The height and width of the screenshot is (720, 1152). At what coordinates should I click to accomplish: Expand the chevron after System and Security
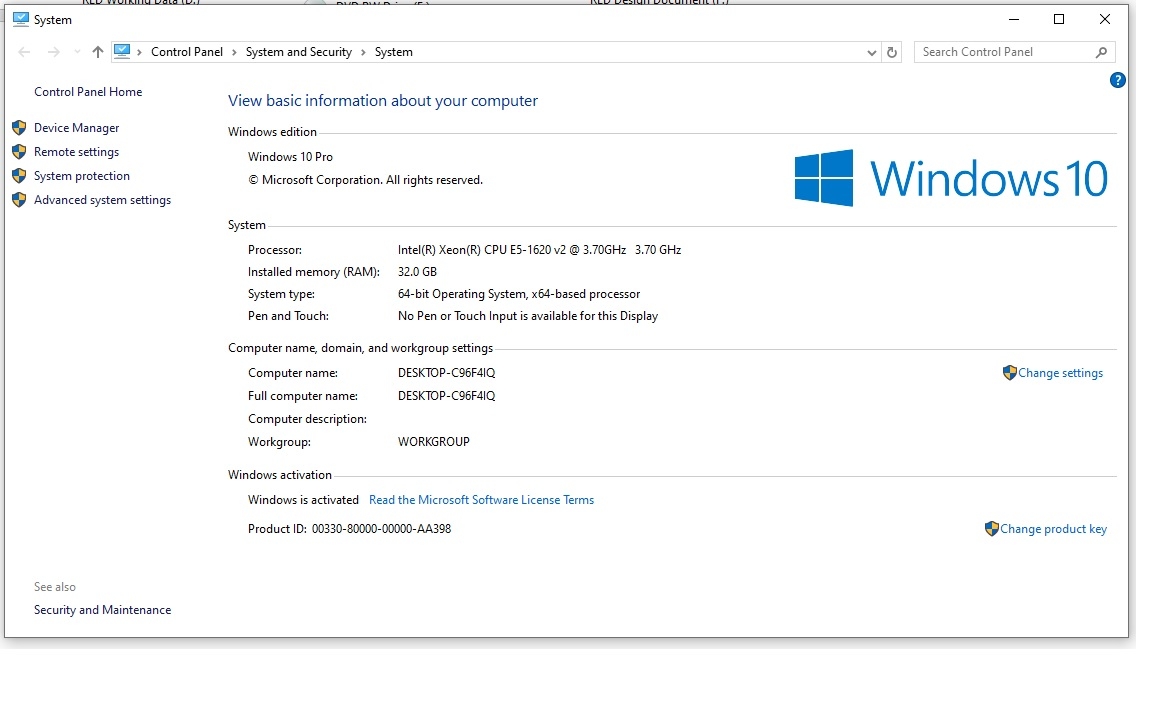363,52
